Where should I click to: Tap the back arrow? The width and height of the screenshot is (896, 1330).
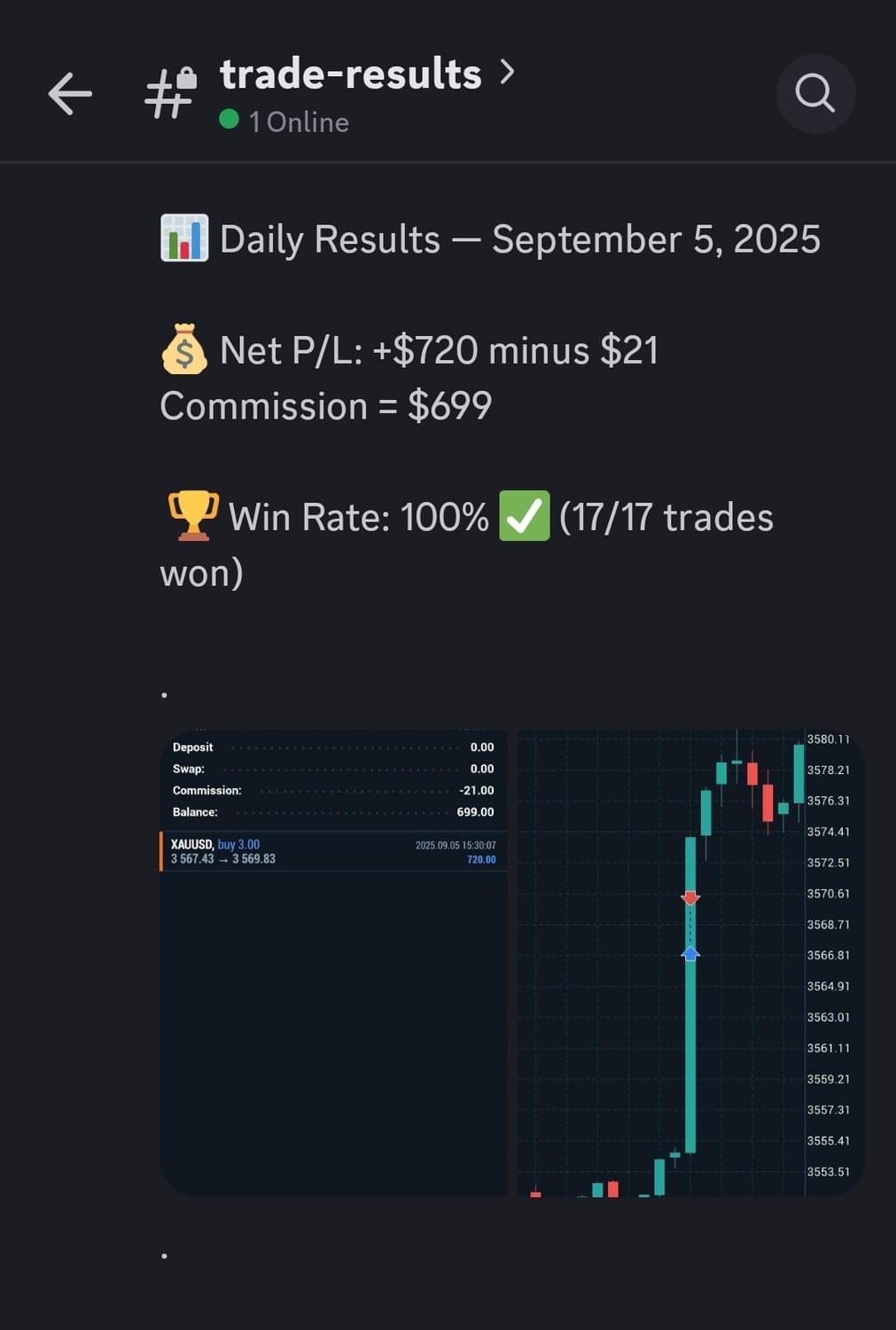coord(71,94)
